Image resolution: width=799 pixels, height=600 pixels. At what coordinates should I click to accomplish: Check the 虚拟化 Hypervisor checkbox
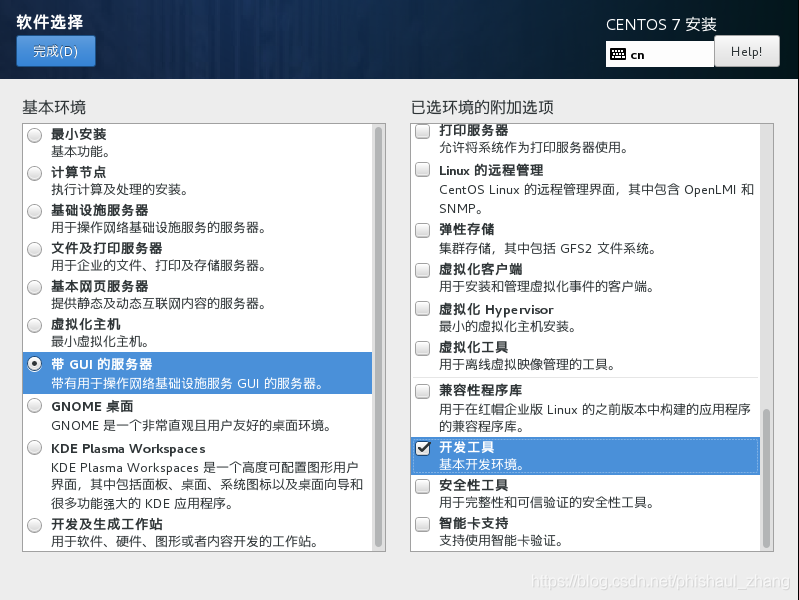422,309
